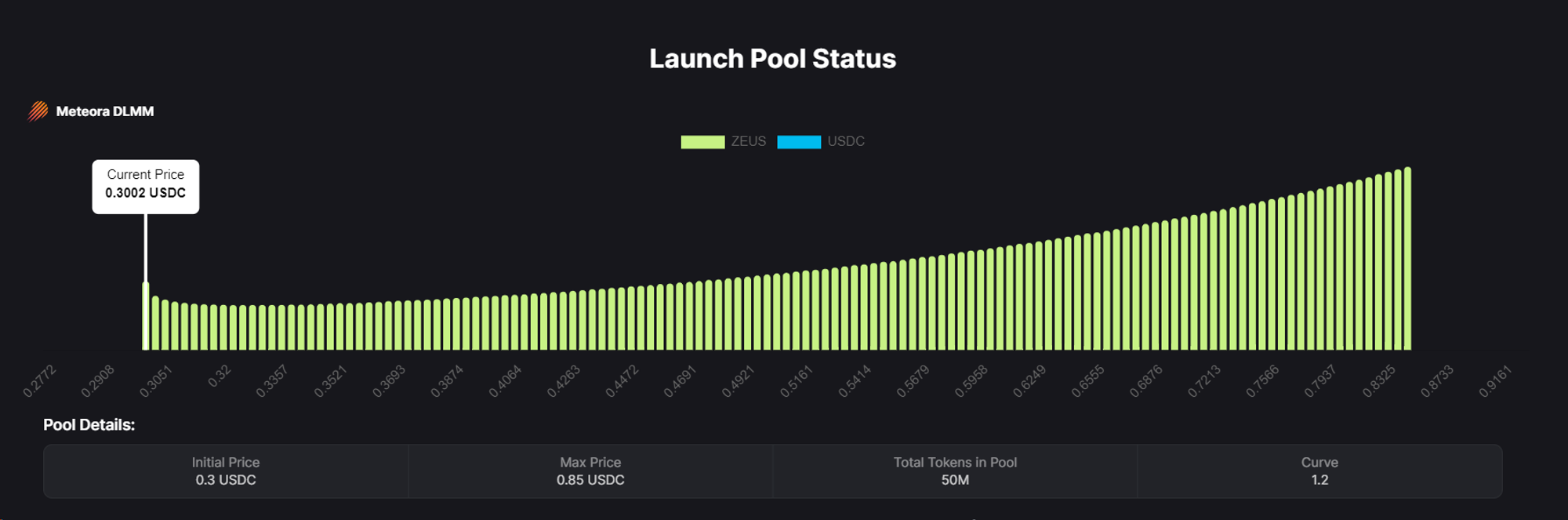Click the ZEUS legend label
The height and width of the screenshot is (520, 1568).
pyautogui.click(x=748, y=141)
